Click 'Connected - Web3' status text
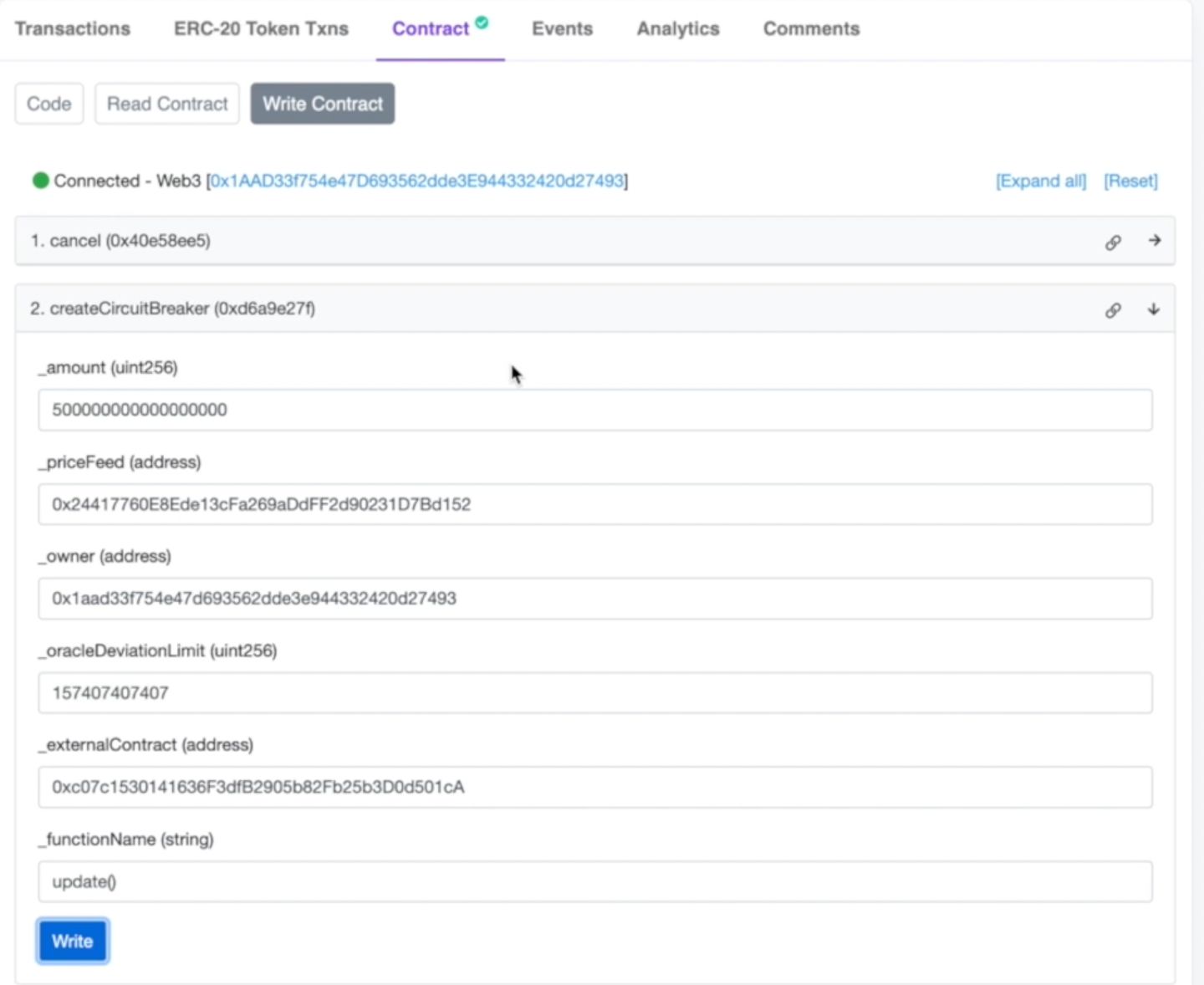 coord(127,181)
